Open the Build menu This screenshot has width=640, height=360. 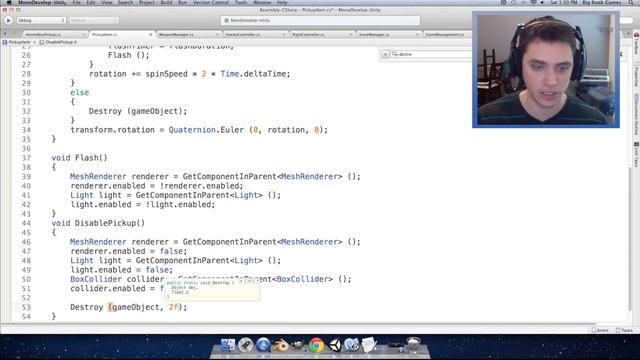pos(166,2)
